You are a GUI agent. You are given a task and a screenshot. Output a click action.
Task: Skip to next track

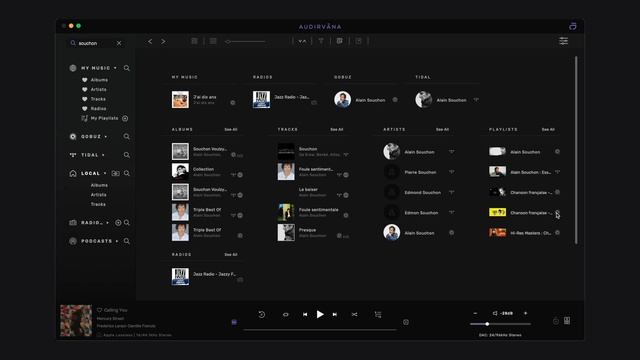click(335, 315)
